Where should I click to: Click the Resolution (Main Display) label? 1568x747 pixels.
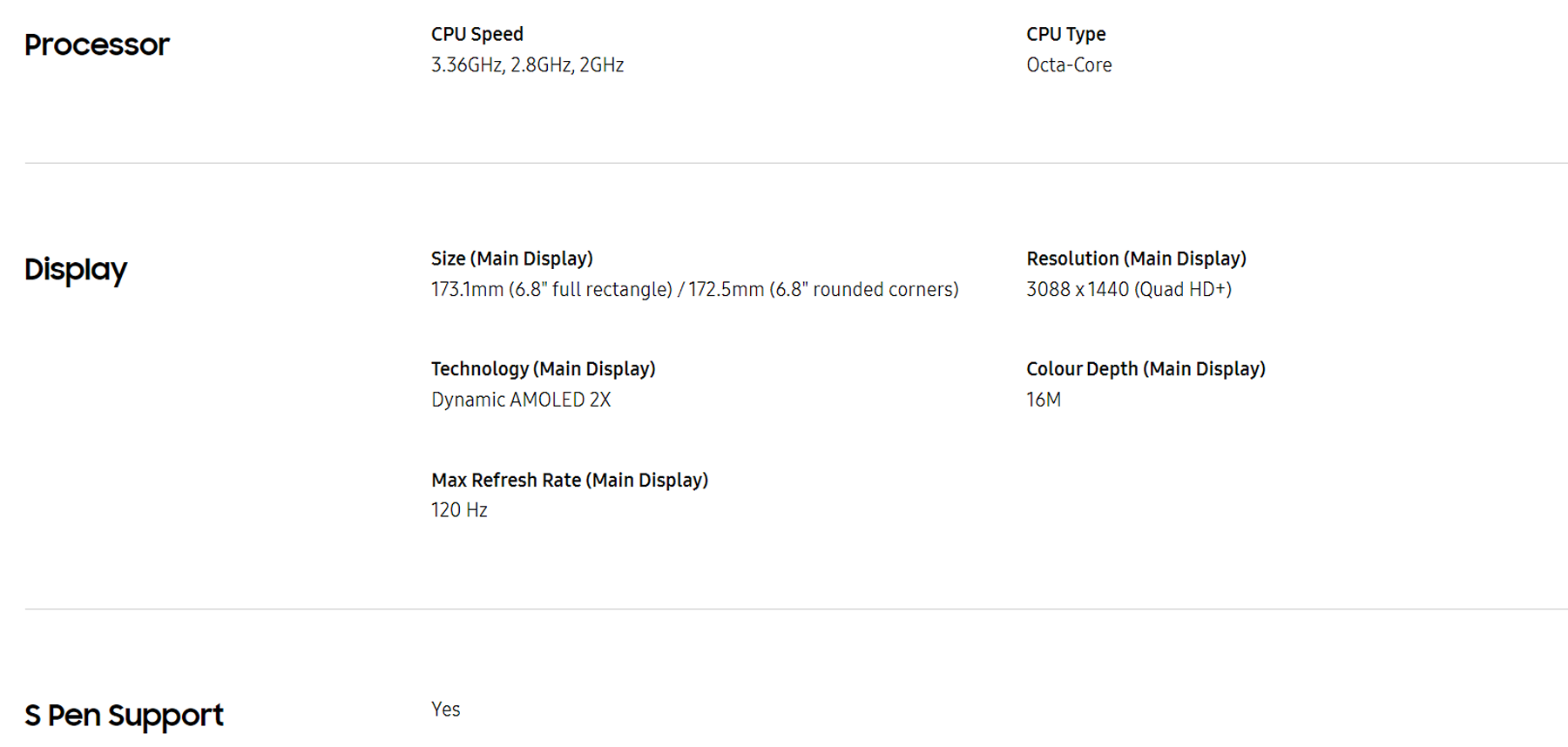pos(1136,259)
